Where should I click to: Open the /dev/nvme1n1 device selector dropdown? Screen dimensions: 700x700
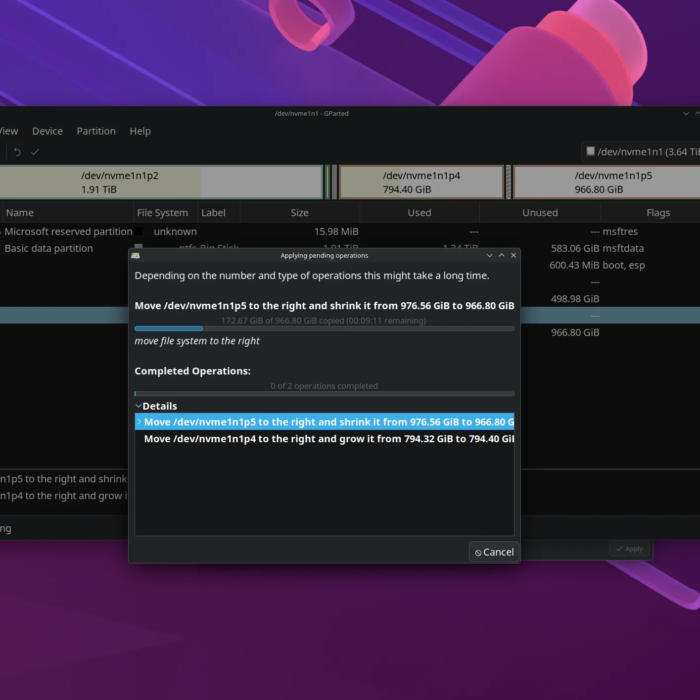(x=645, y=152)
